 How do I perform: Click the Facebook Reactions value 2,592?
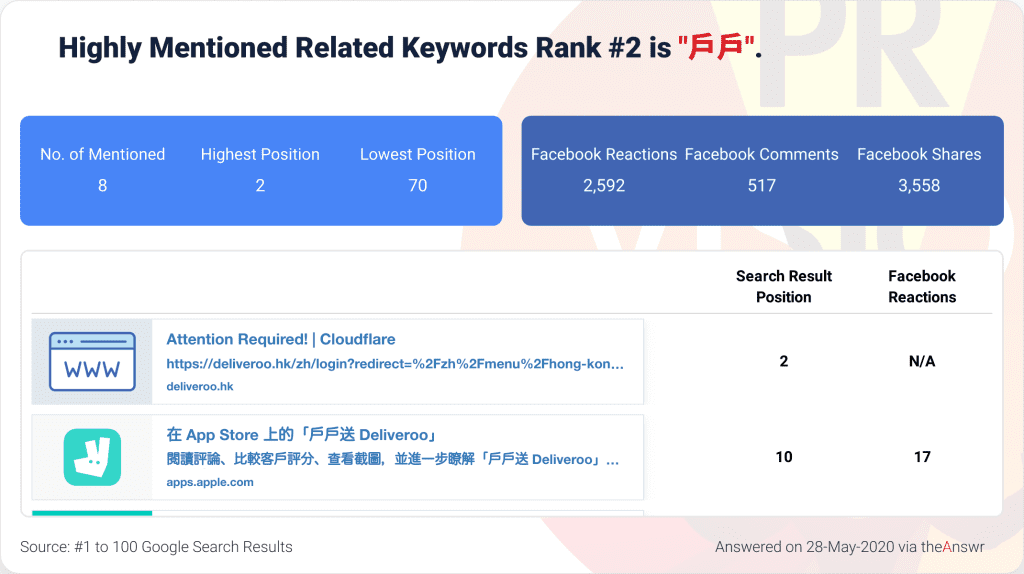[x=604, y=185]
